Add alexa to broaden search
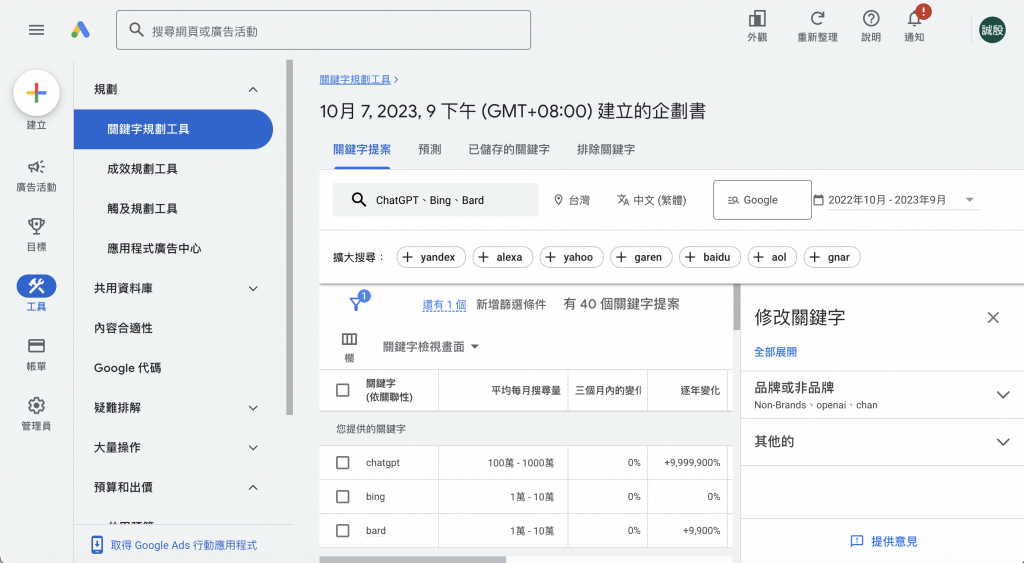This screenshot has width=1024, height=563. coord(502,257)
